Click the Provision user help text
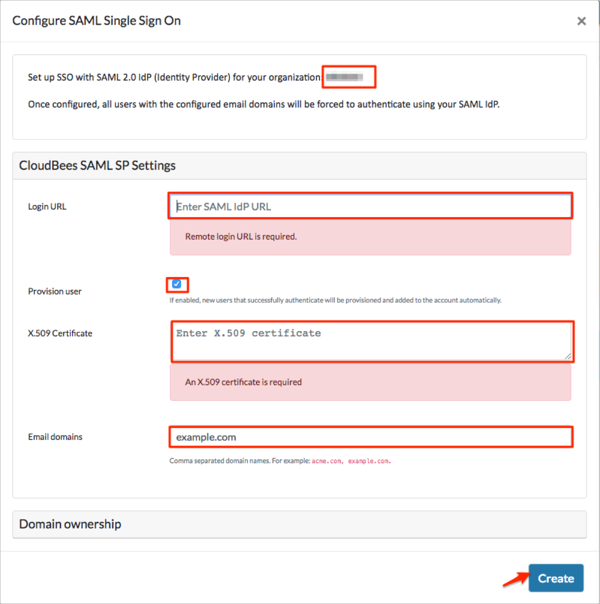The width and height of the screenshot is (600, 604). pos(335,300)
